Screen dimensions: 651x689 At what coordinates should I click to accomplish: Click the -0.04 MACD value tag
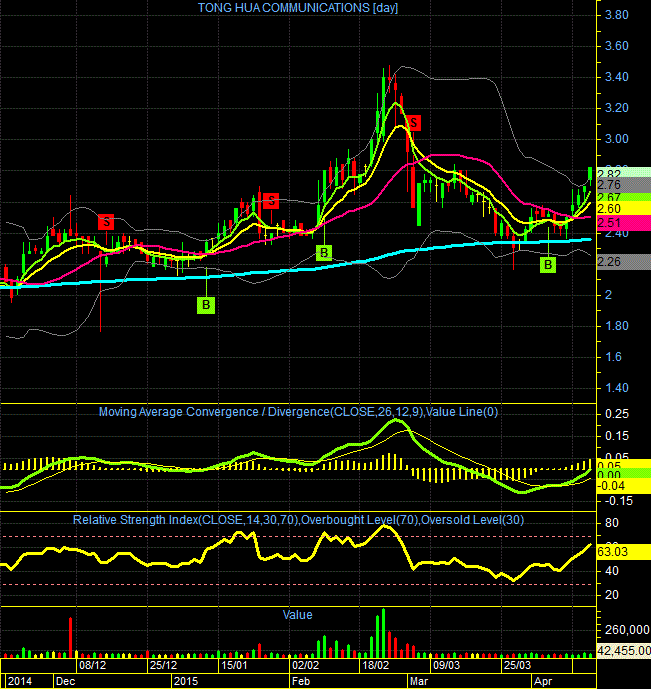pyautogui.click(x=623, y=486)
